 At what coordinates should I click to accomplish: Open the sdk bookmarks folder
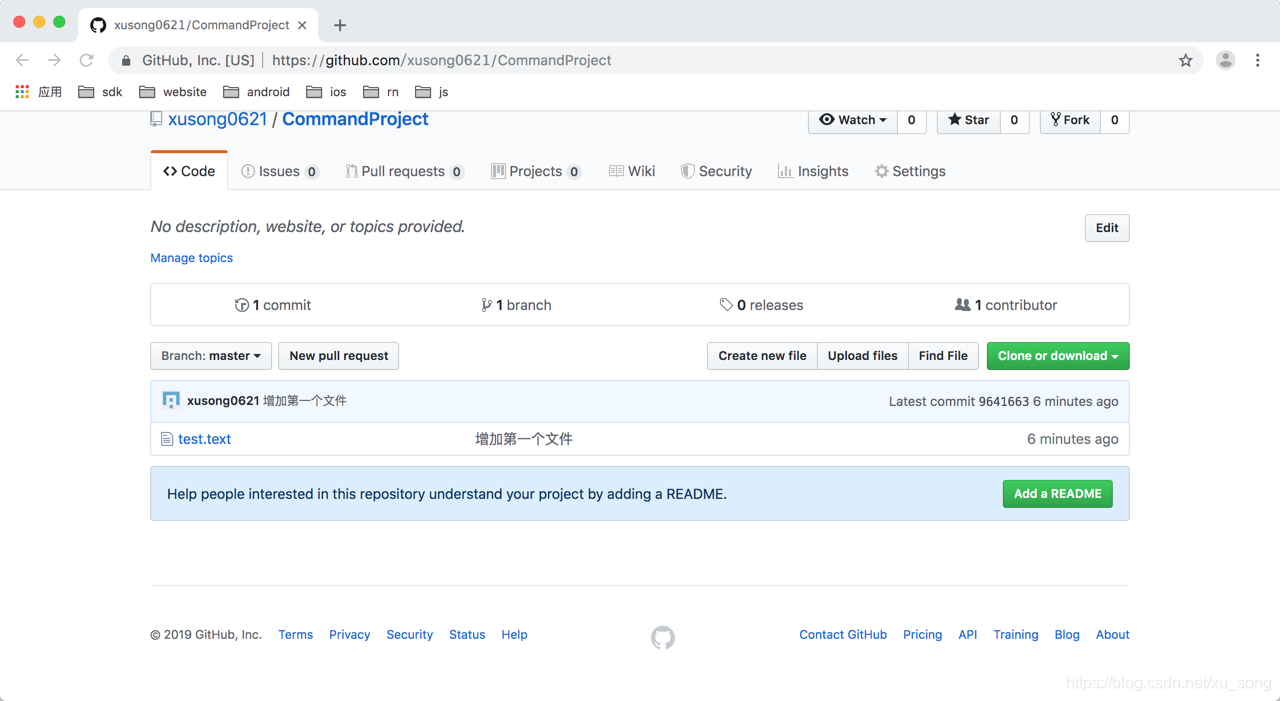coord(100,91)
